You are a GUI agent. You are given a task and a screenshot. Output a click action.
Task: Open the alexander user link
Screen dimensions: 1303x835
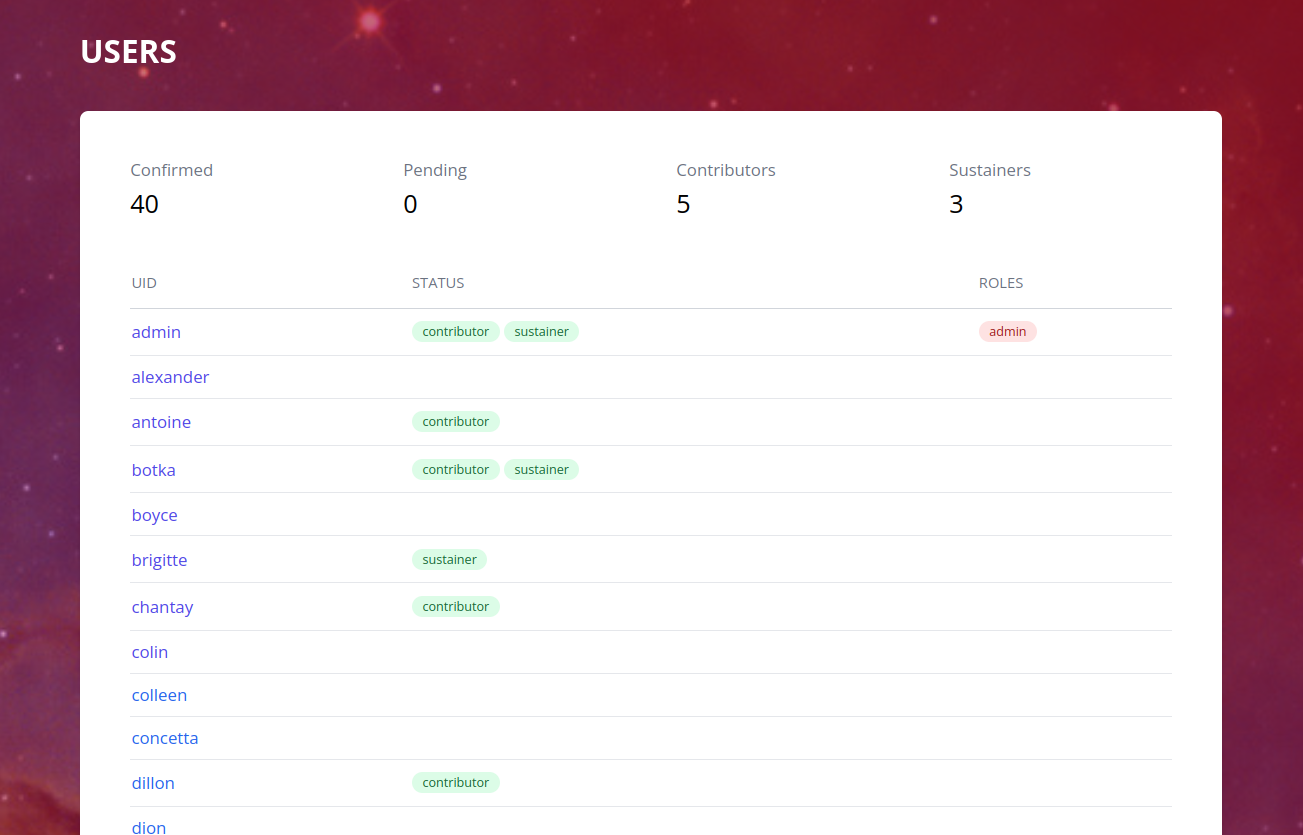[x=170, y=377]
